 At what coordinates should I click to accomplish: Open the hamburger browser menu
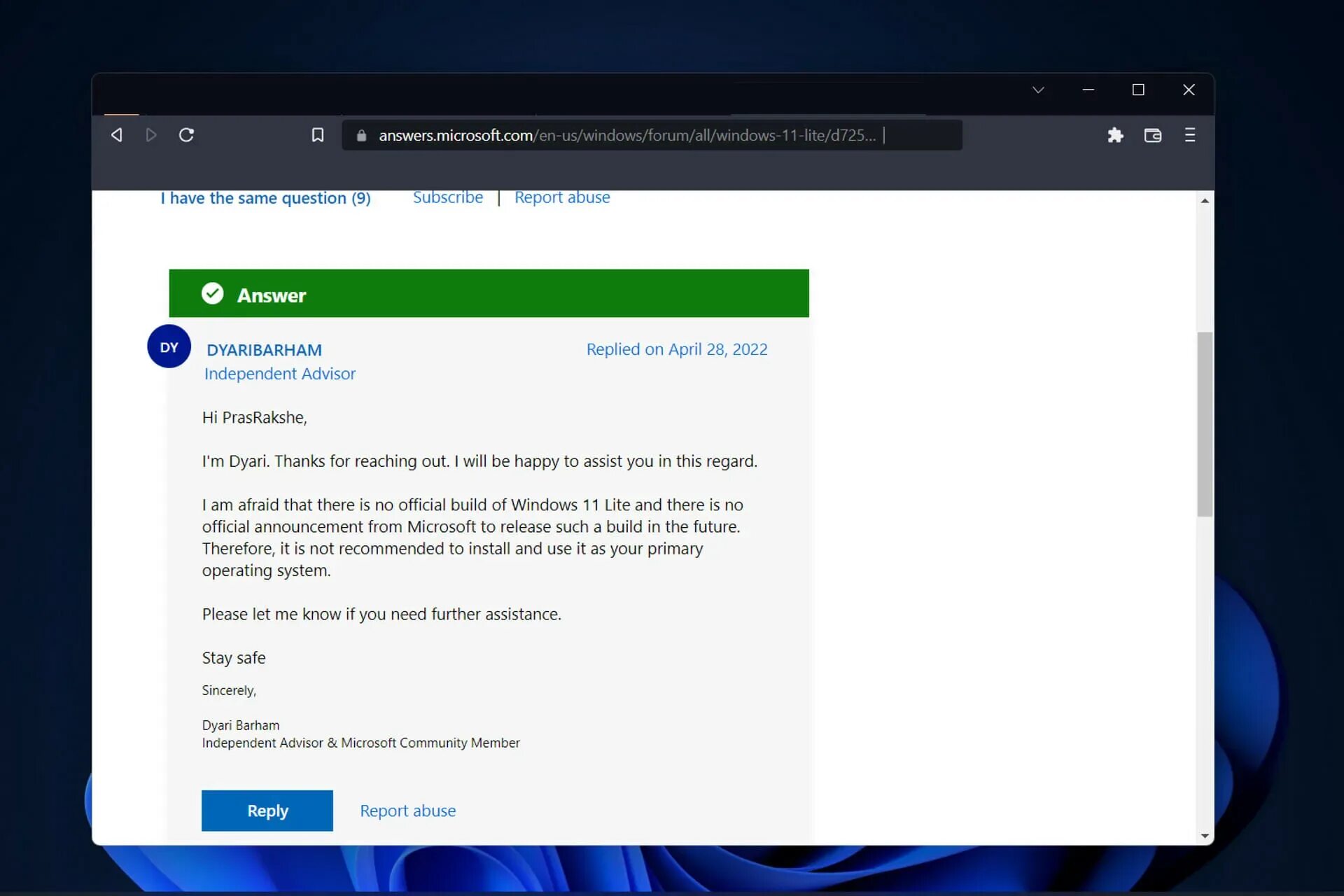coord(1190,135)
